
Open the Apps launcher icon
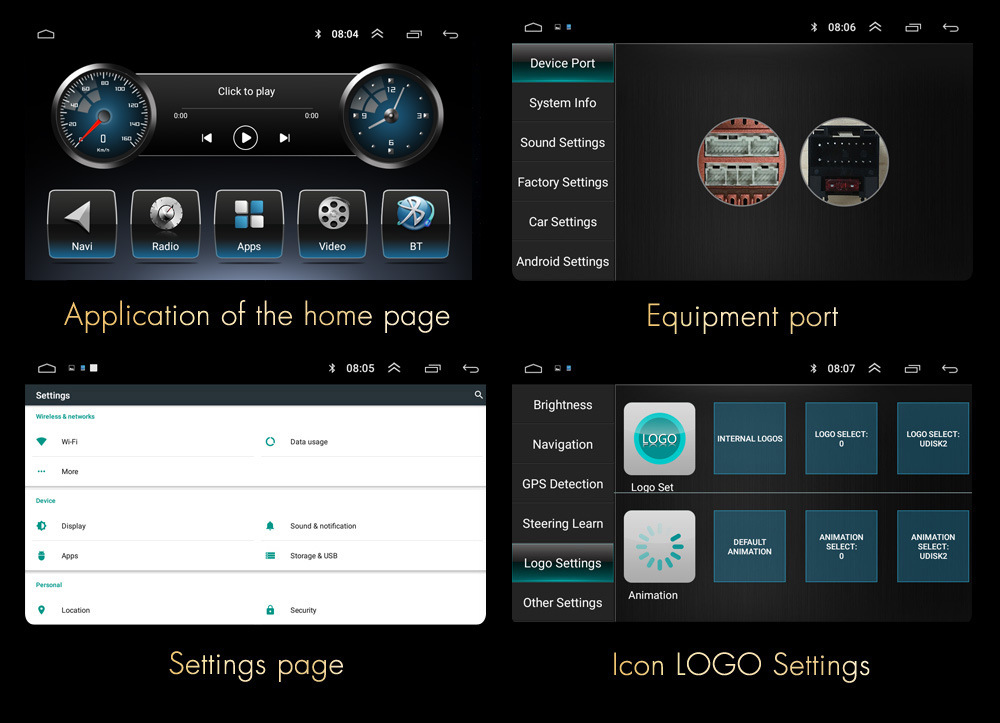[x=249, y=223]
